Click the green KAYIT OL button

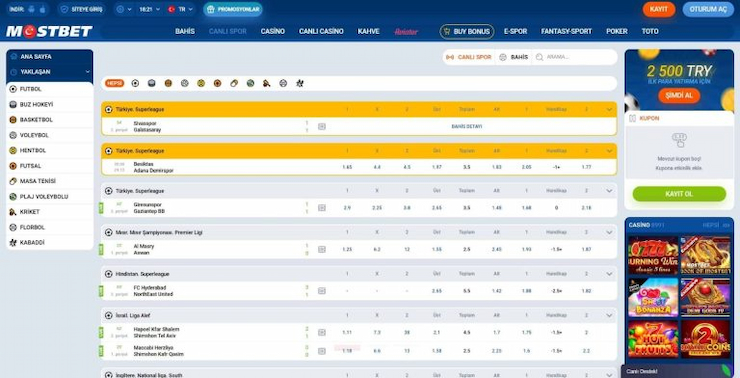point(679,194)
